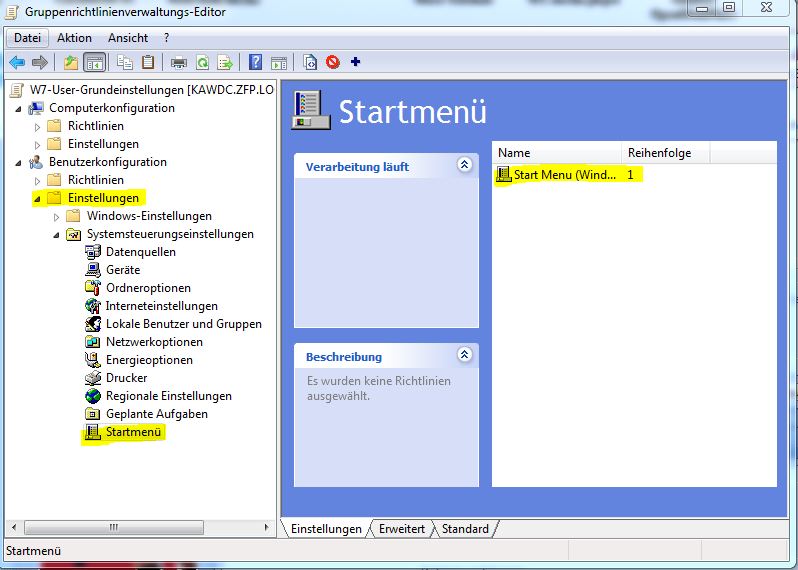Switch to the Erweitert tab

402,529
